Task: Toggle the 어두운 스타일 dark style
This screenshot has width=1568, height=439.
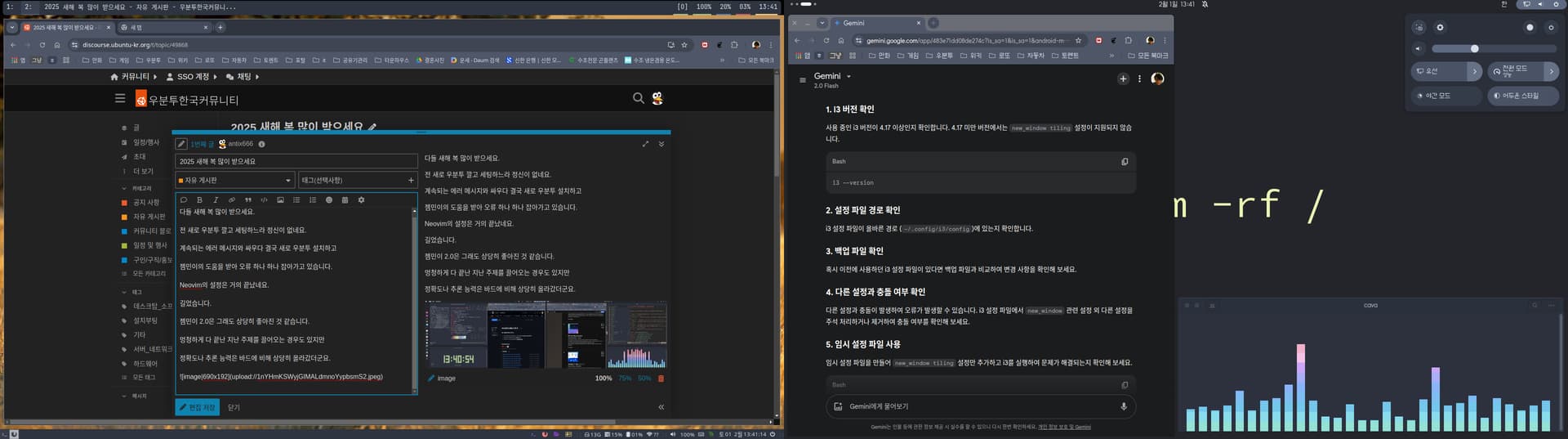Action: (x=1523, y=96)
